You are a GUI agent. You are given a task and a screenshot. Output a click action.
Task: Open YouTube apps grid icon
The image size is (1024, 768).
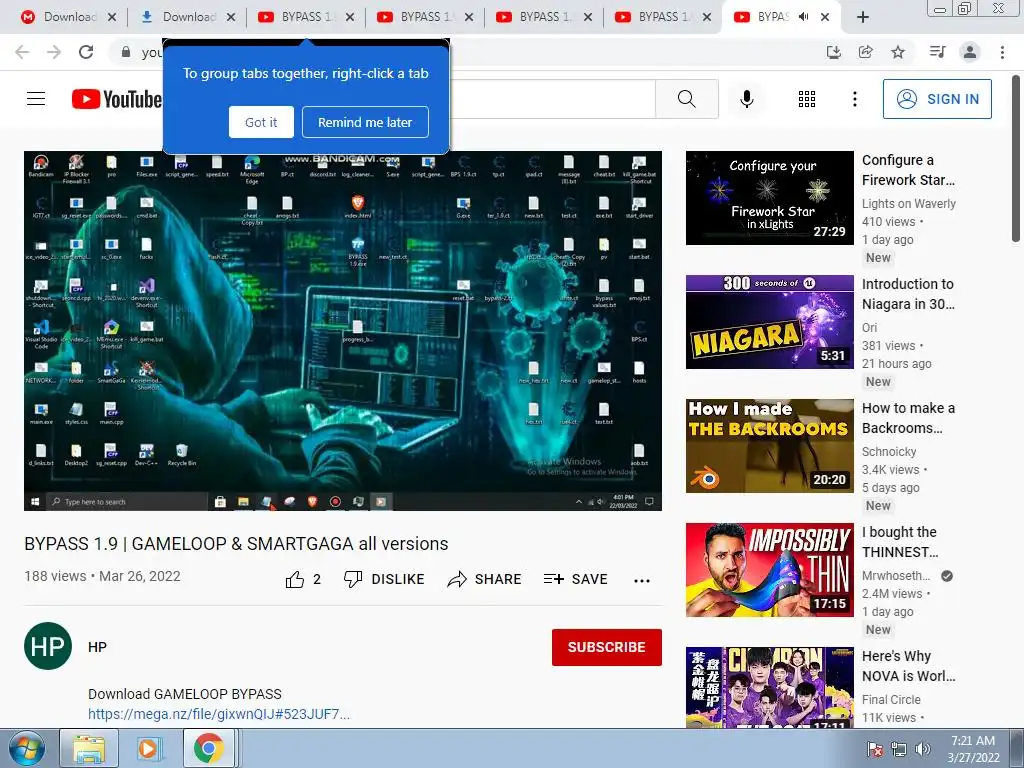[807, 99]
